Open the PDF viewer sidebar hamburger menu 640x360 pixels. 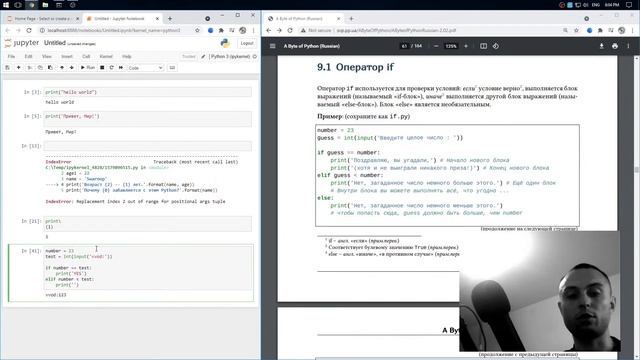click(x=272, y=46)
